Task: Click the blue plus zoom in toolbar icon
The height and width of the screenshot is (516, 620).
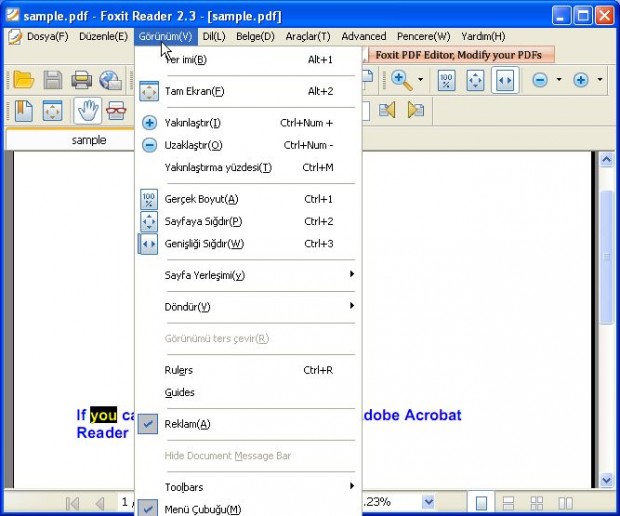Action: pyautogui.click(x=580, y=80)
